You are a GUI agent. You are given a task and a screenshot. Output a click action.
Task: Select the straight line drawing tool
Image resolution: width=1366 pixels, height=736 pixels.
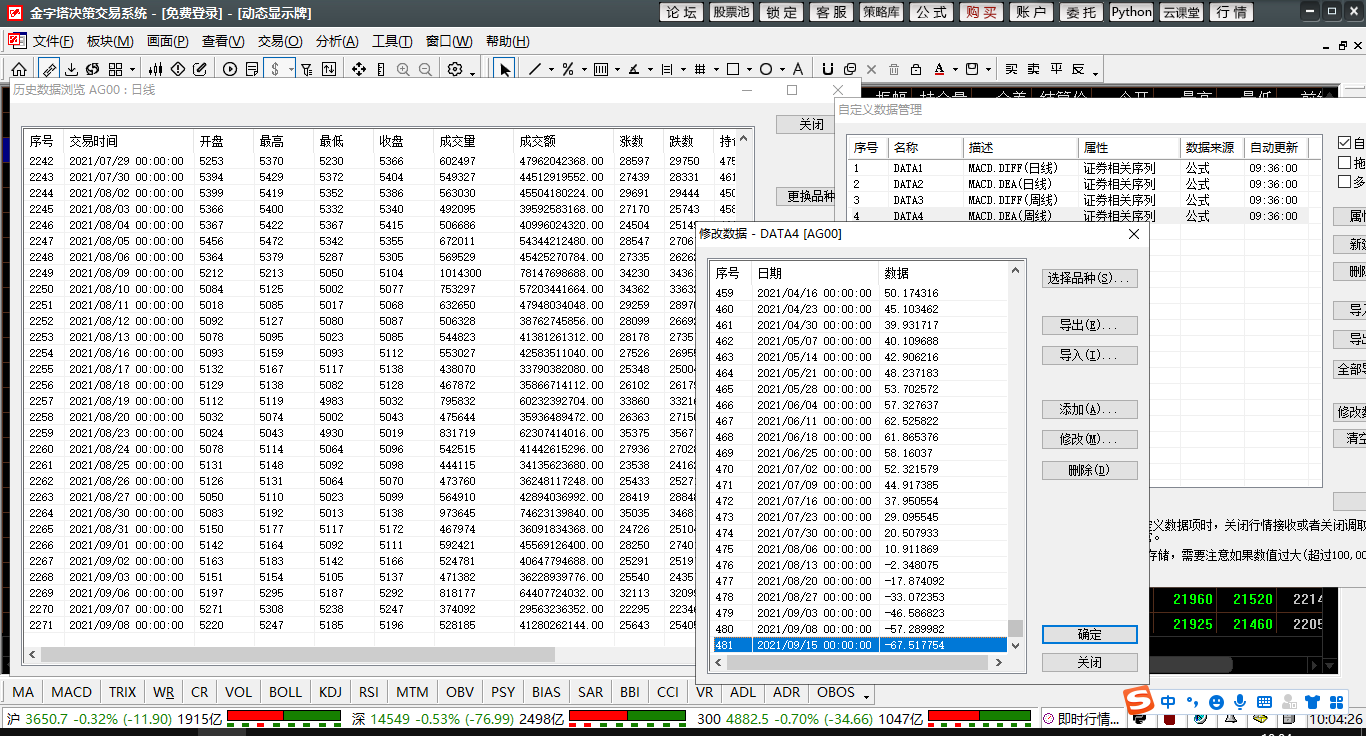click(534, 69)
